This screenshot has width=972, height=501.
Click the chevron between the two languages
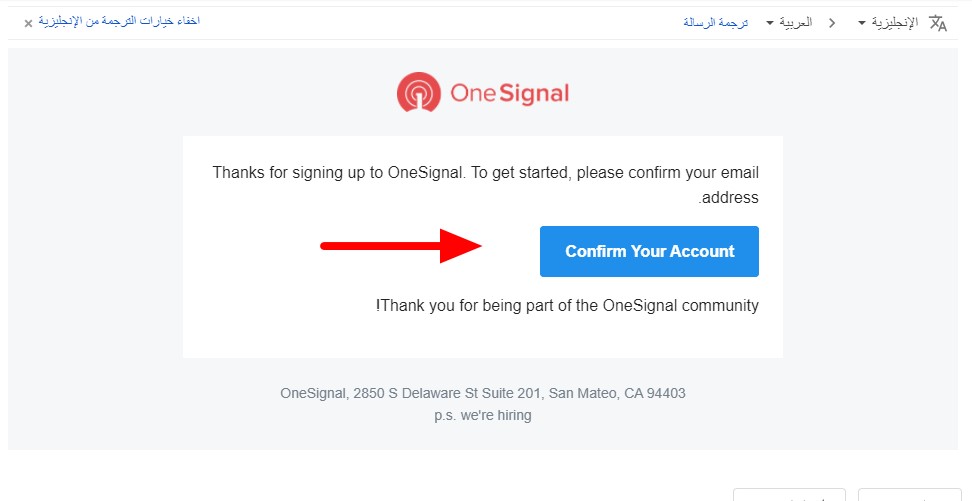tap(832, 22)
